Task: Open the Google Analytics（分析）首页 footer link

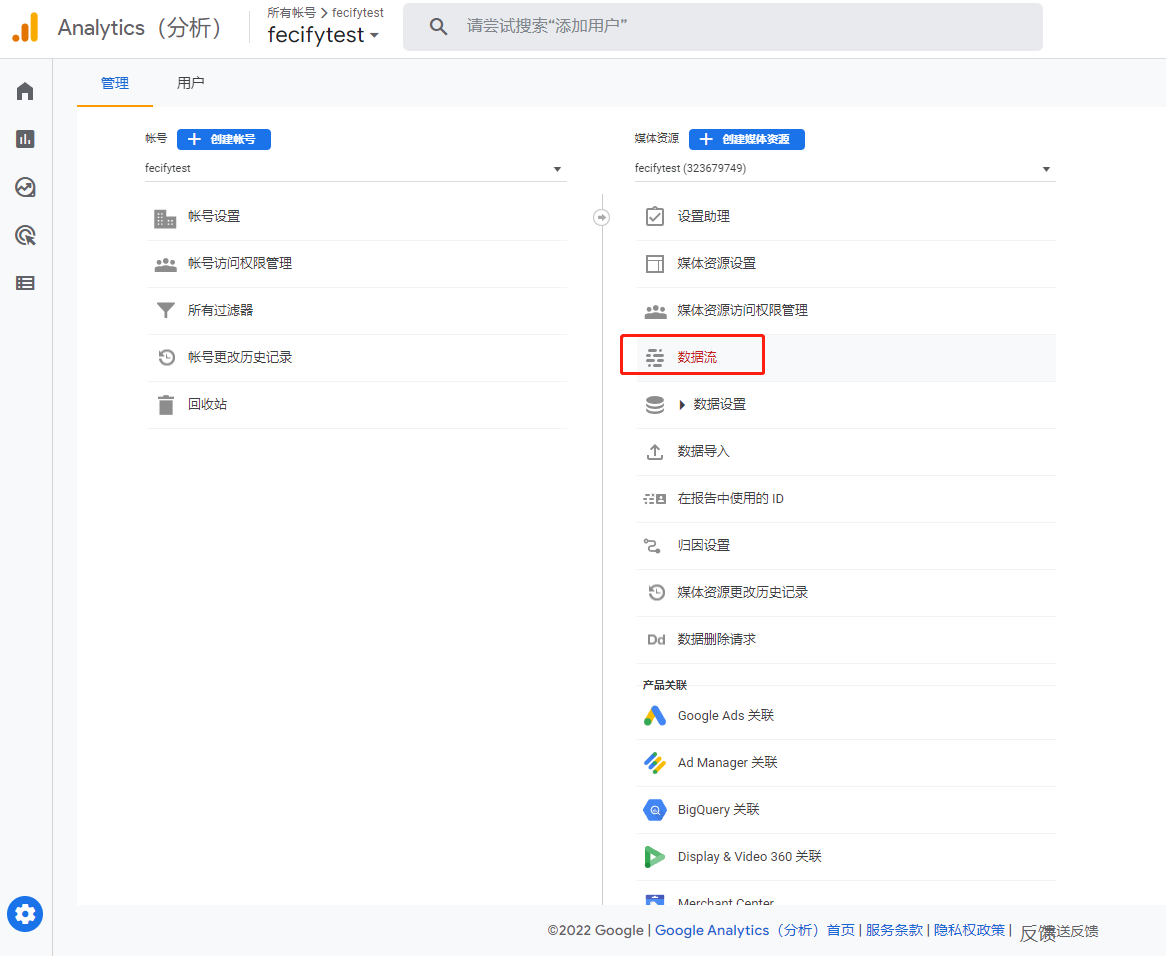Action: coord(755,931)
